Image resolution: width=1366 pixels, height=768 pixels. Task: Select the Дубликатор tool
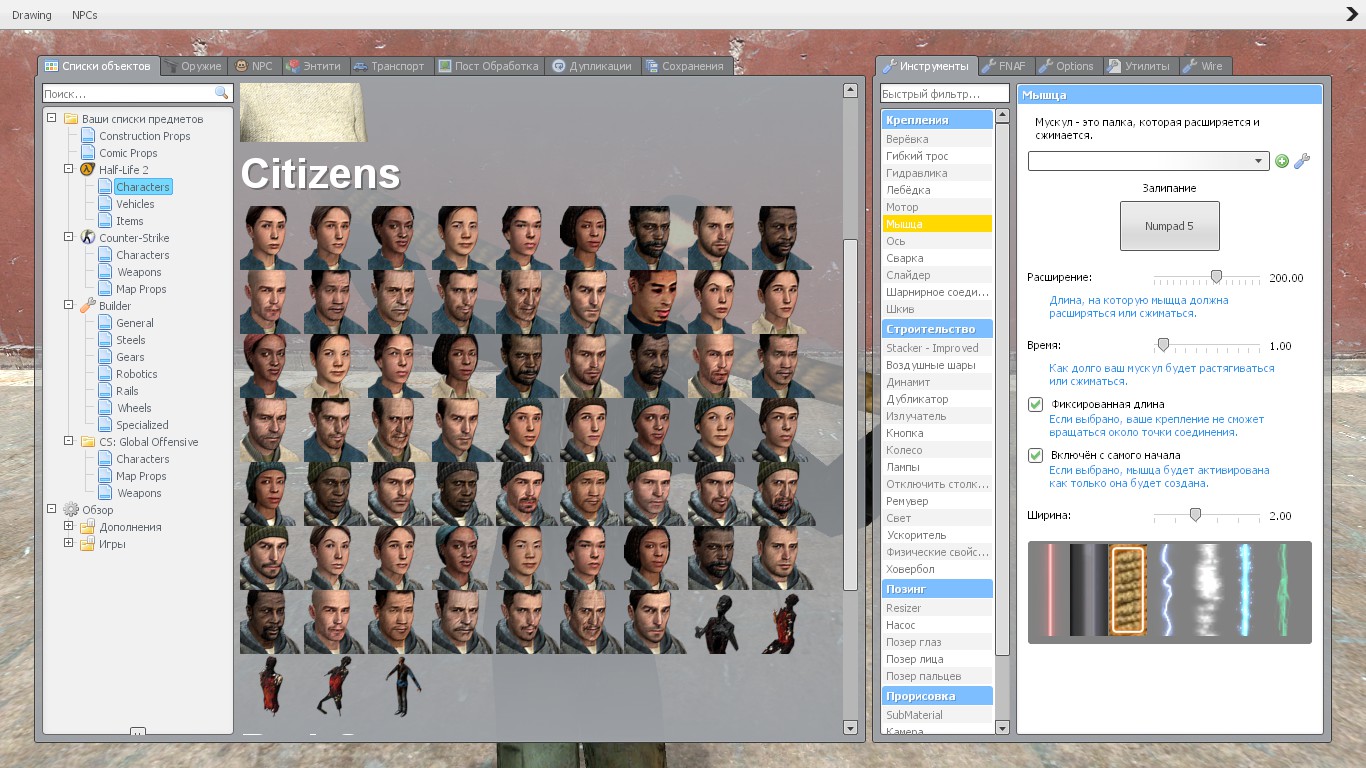pos(937,399)
